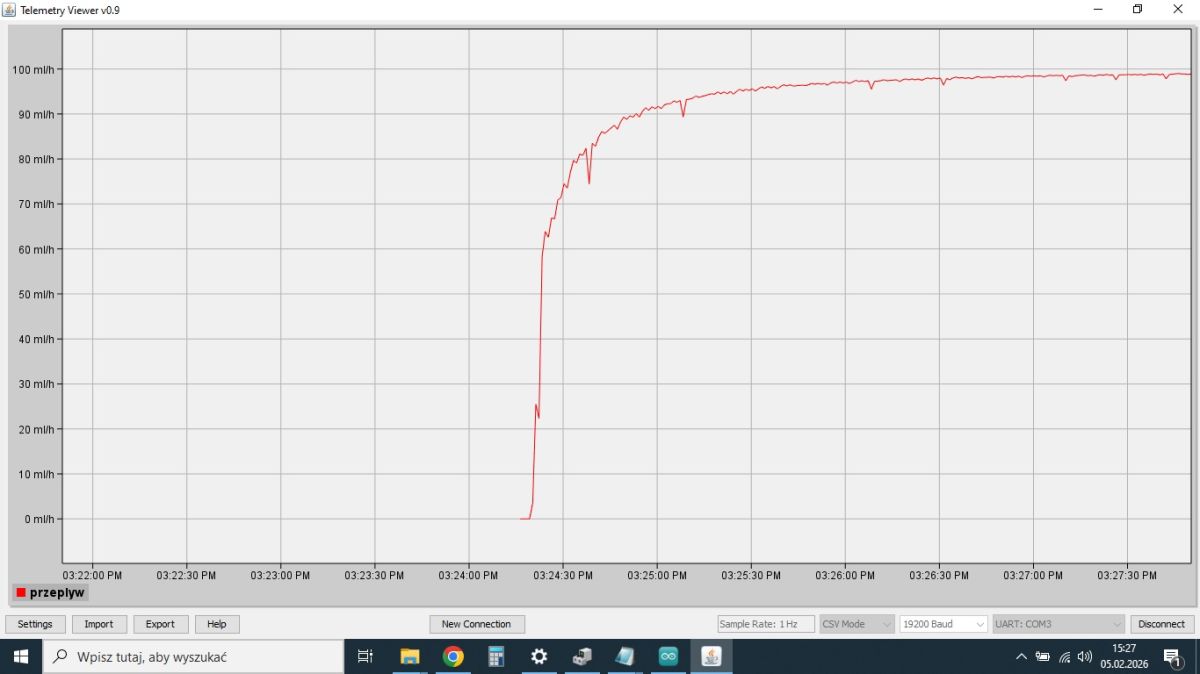Screen dimensions: 1200x674
Task: Open the UART: COM3 port dropdown
Action: click(1059, 624)
